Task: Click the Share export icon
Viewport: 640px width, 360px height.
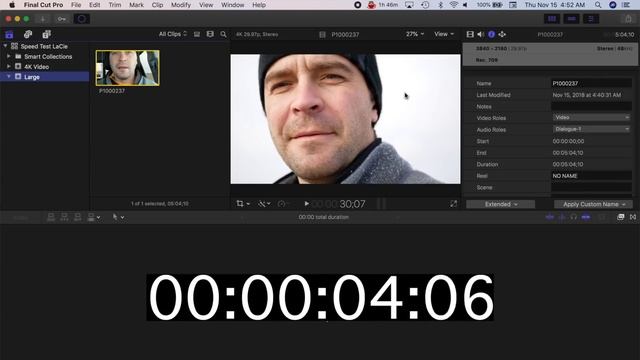Action: click(x=628, y=19)
